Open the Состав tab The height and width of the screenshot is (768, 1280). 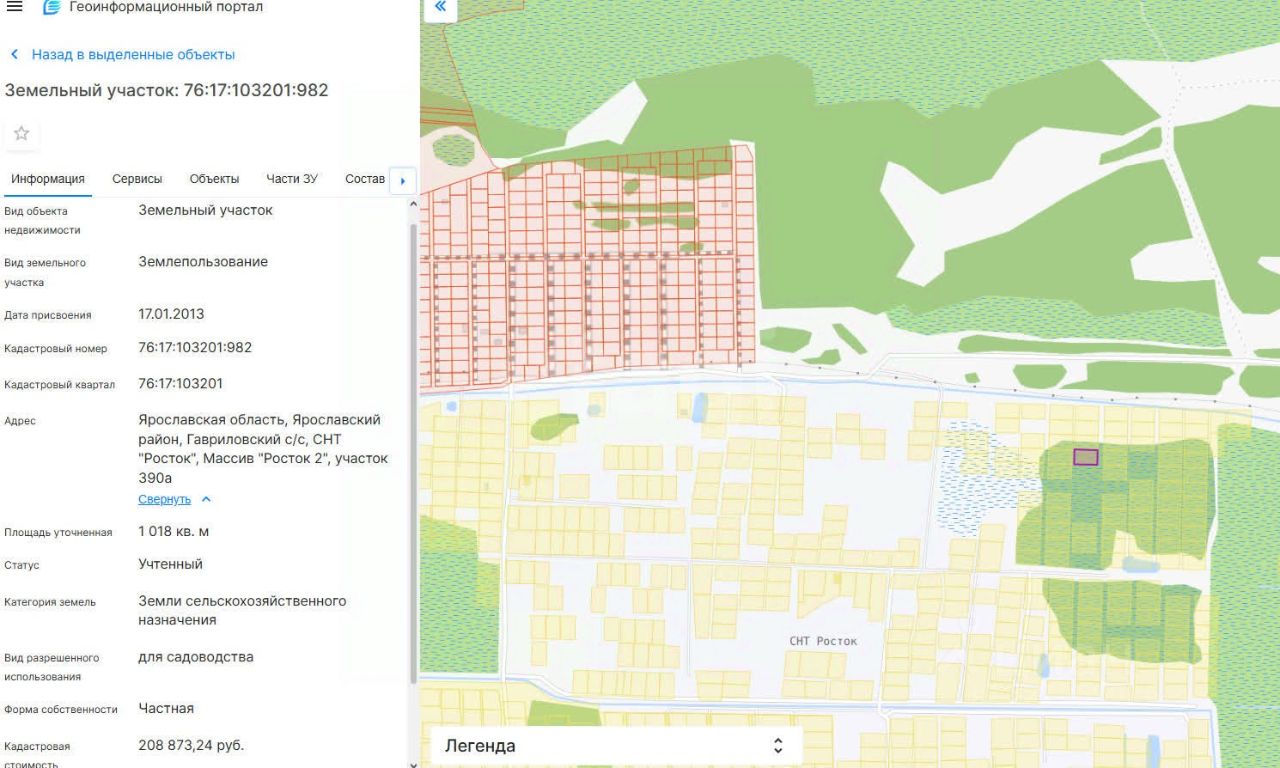tap(364, 179)
